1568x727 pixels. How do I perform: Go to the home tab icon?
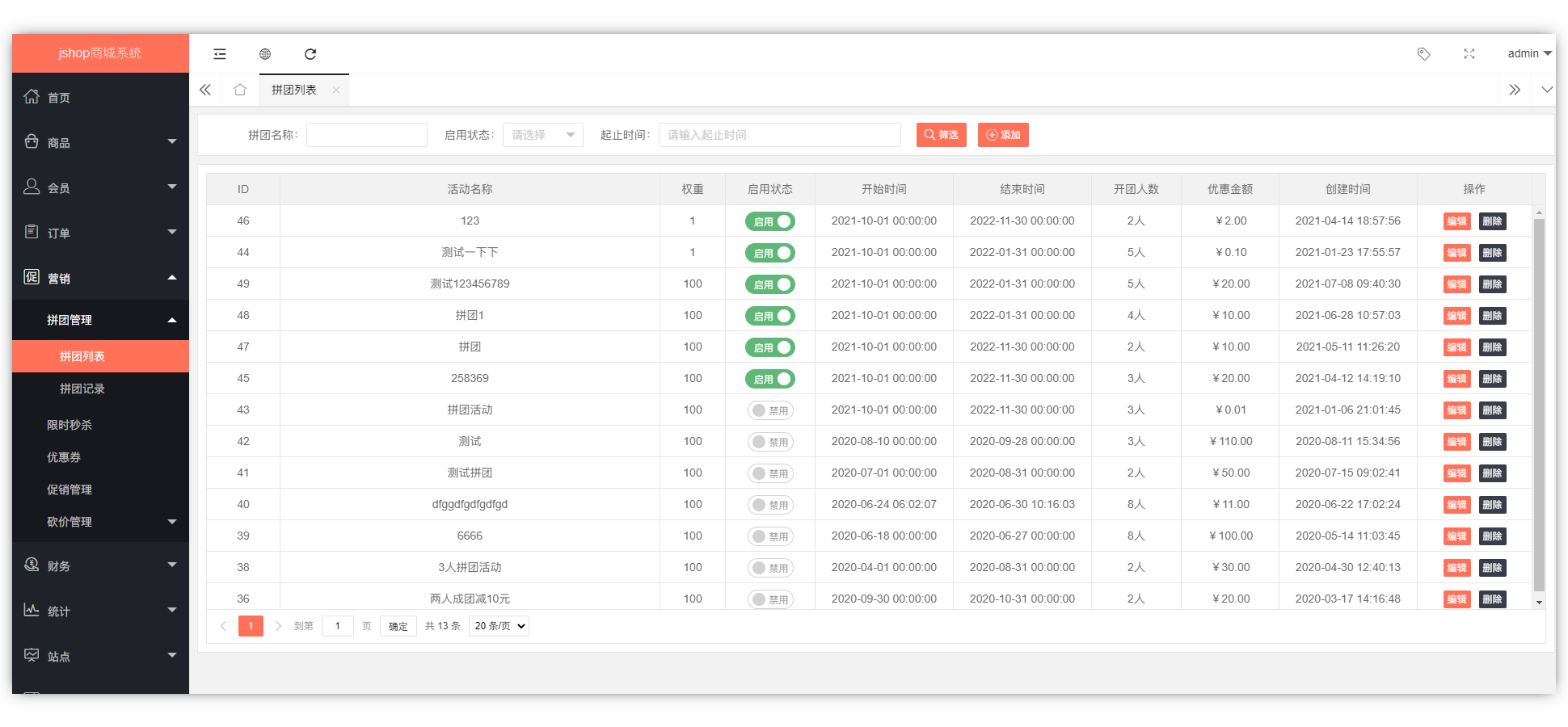pos(240,90)
